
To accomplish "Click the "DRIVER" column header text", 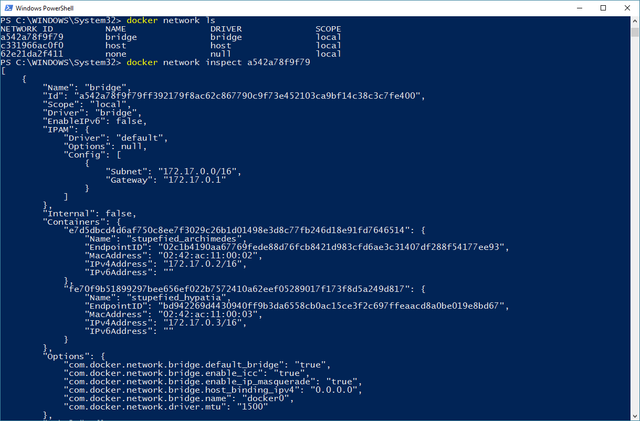I will [226, 29].
